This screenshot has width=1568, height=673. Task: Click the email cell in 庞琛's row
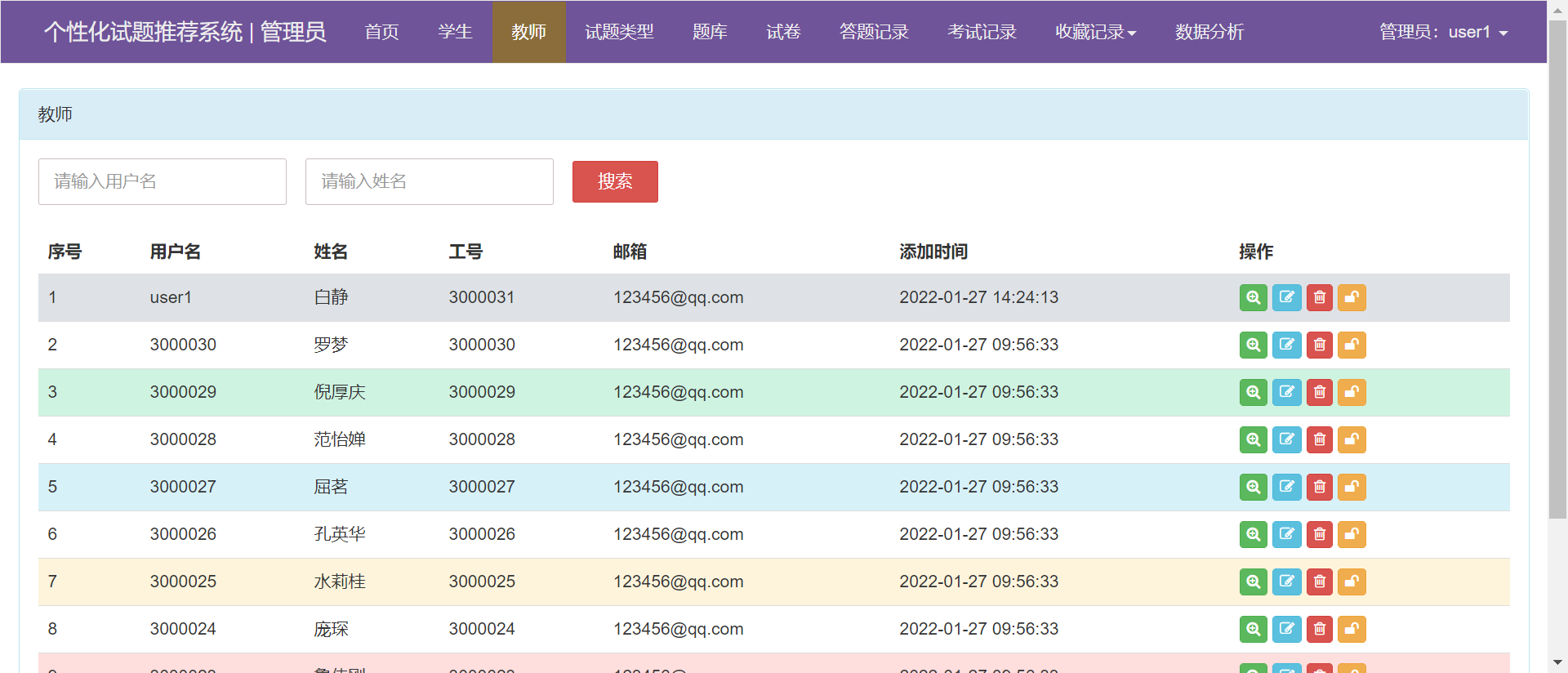tap(679, 629)
